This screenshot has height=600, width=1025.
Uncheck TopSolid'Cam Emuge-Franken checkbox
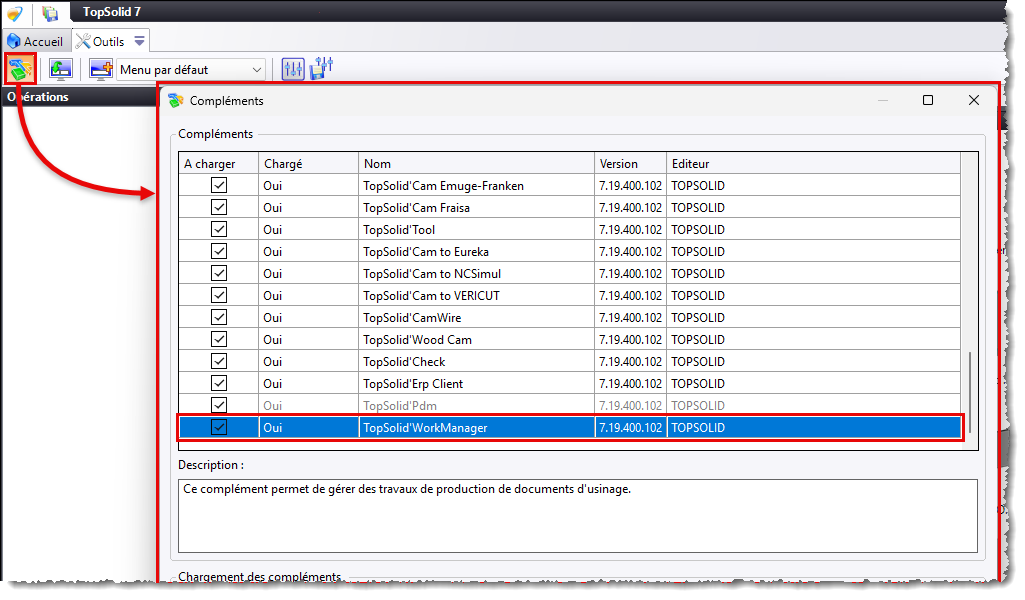tap(219, 186)
